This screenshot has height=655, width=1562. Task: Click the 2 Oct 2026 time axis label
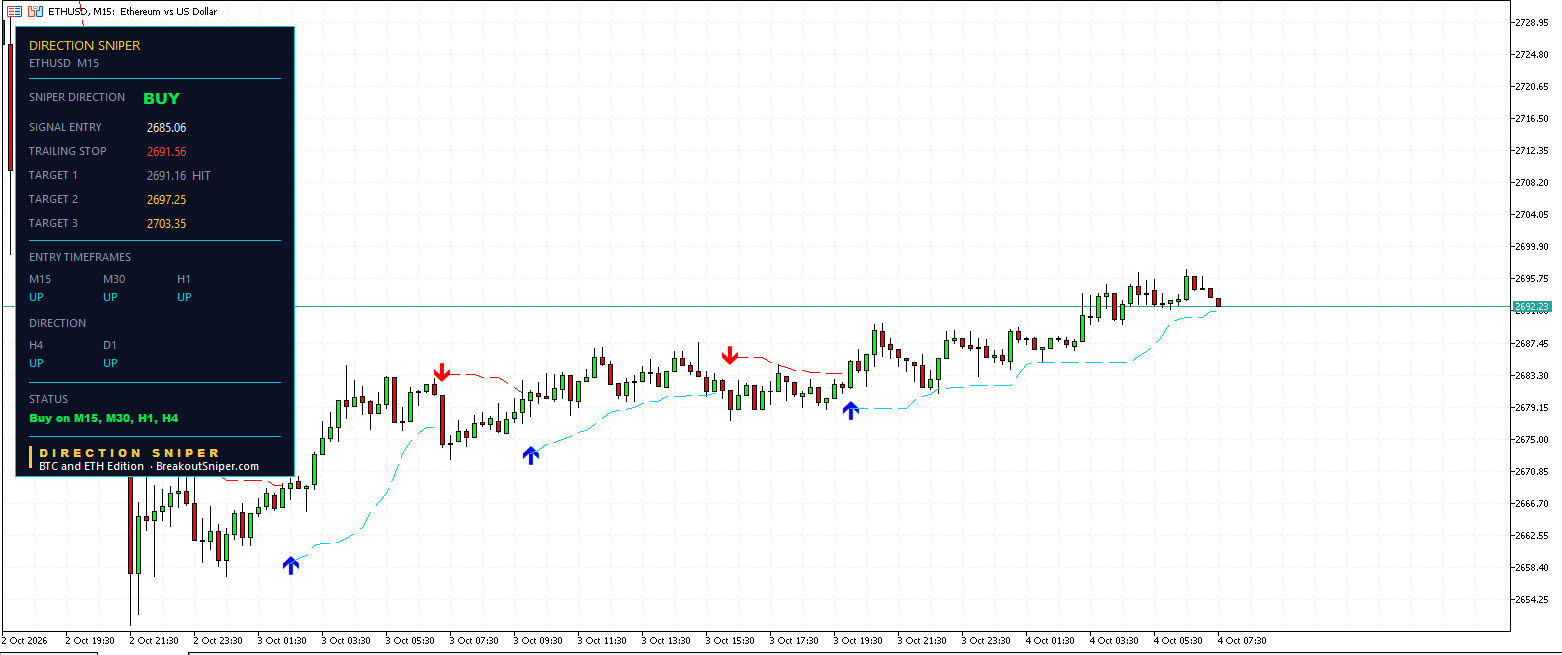(x=25, y=640)
